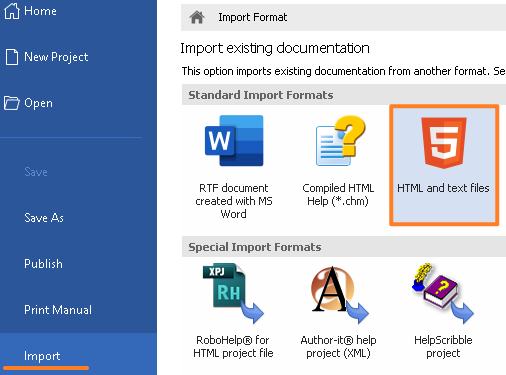This screenshot has height=375, width=506.
Task: Open the Publish page
Action: (43, 264)
